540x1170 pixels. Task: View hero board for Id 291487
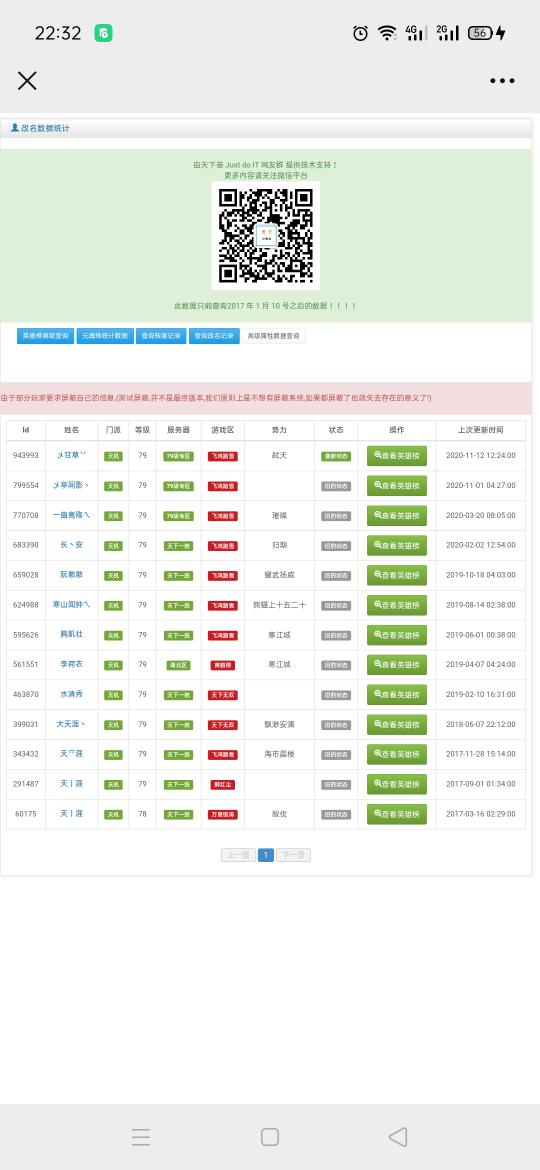point(397,784)
